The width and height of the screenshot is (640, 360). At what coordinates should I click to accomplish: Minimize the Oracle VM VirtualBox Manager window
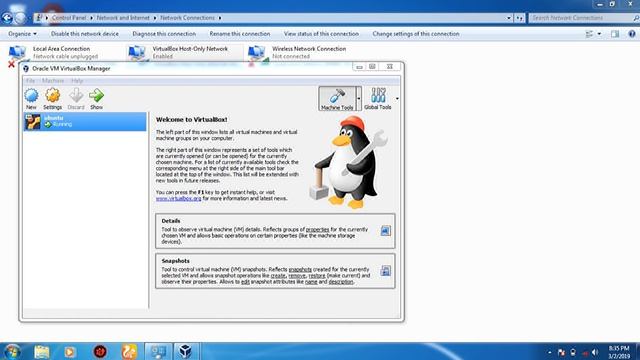(360, 67)
